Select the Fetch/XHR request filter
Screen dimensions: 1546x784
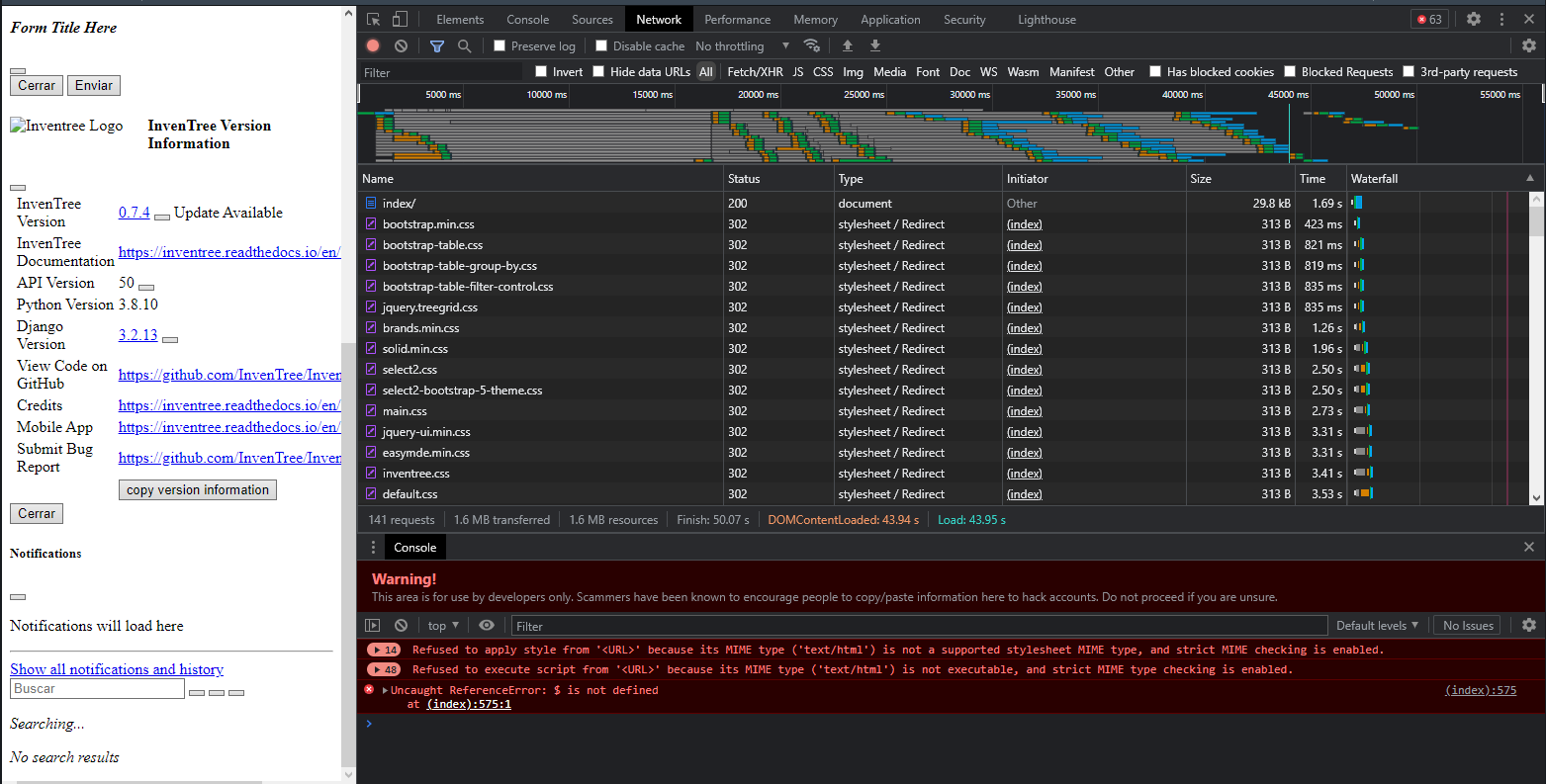pos(755,71)
